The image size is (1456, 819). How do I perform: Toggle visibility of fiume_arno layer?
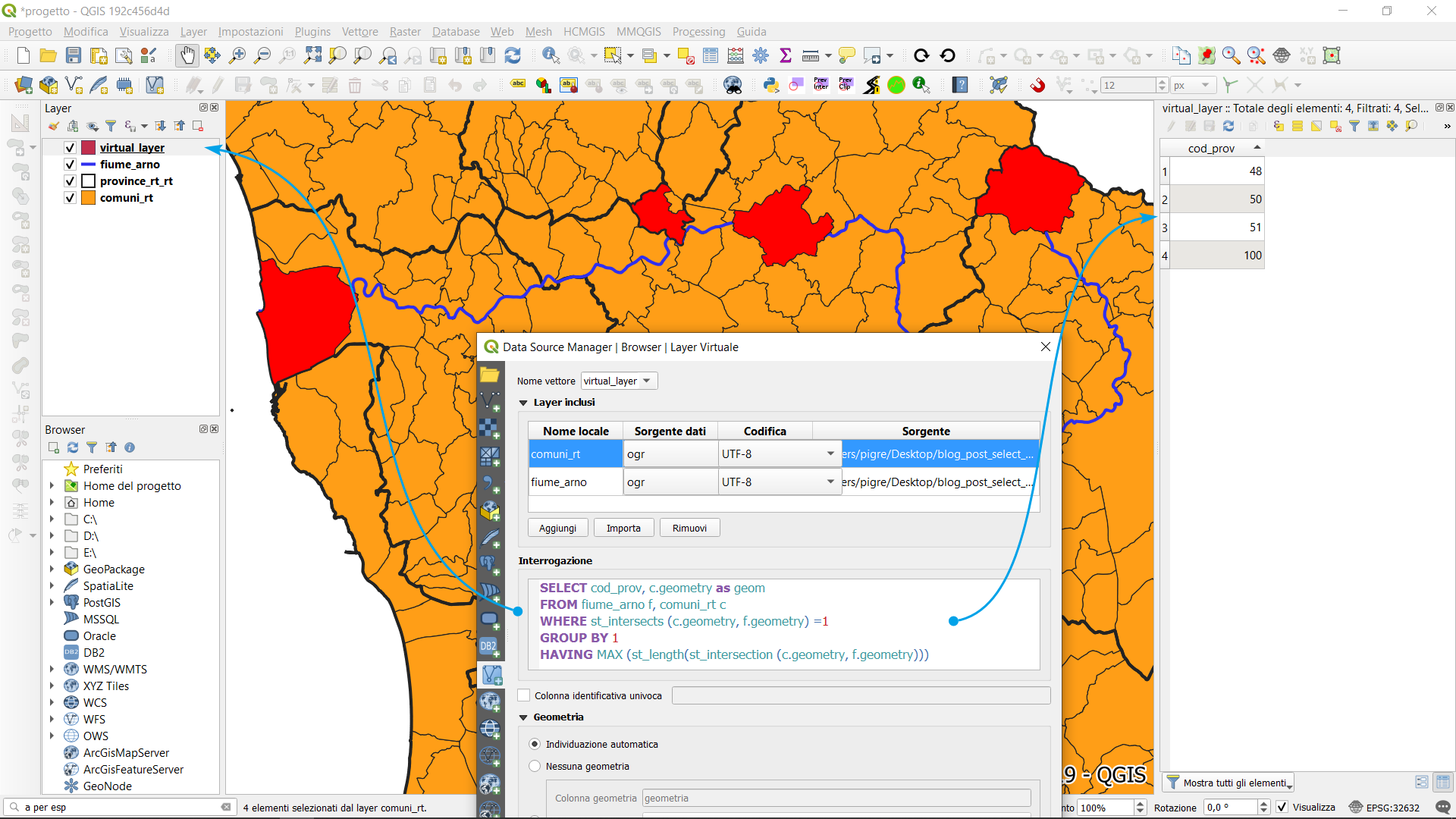click(70, 165)
